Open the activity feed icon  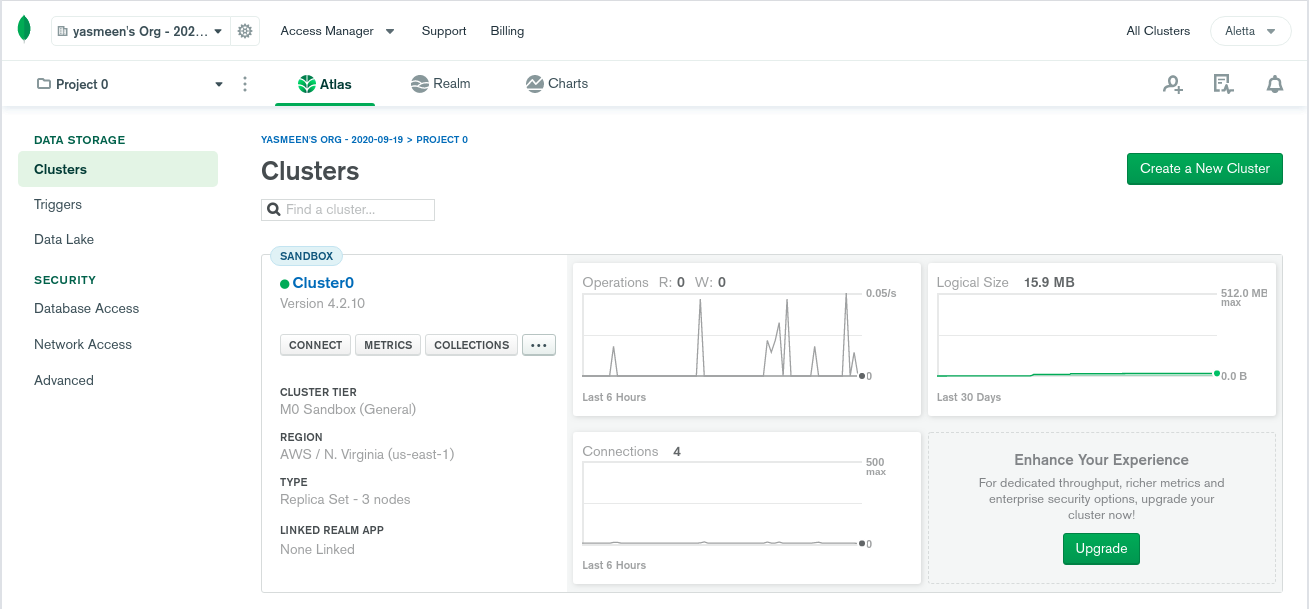tap(1223, 84)
